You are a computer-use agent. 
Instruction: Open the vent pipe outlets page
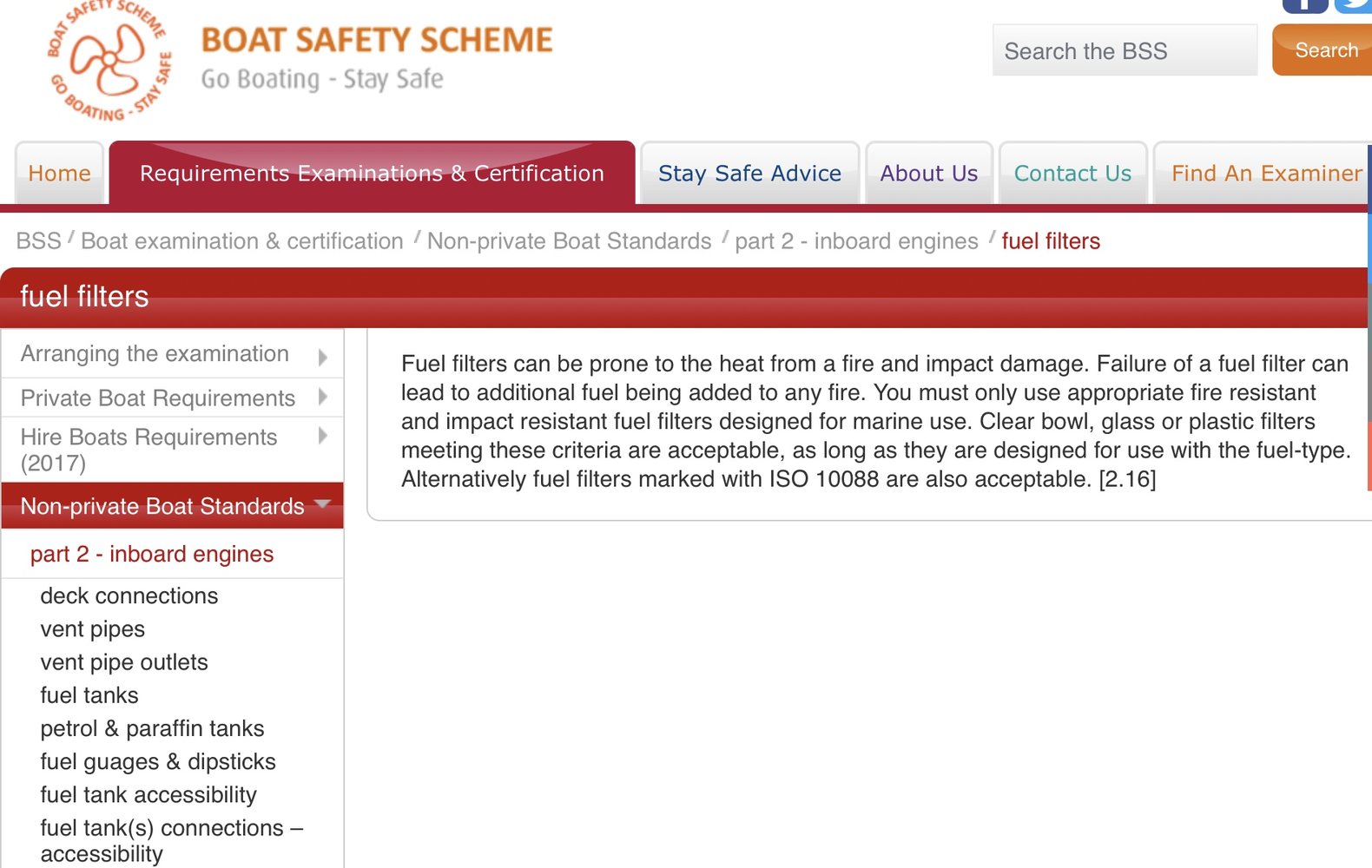pyautogui.click(x=124, y=663)
